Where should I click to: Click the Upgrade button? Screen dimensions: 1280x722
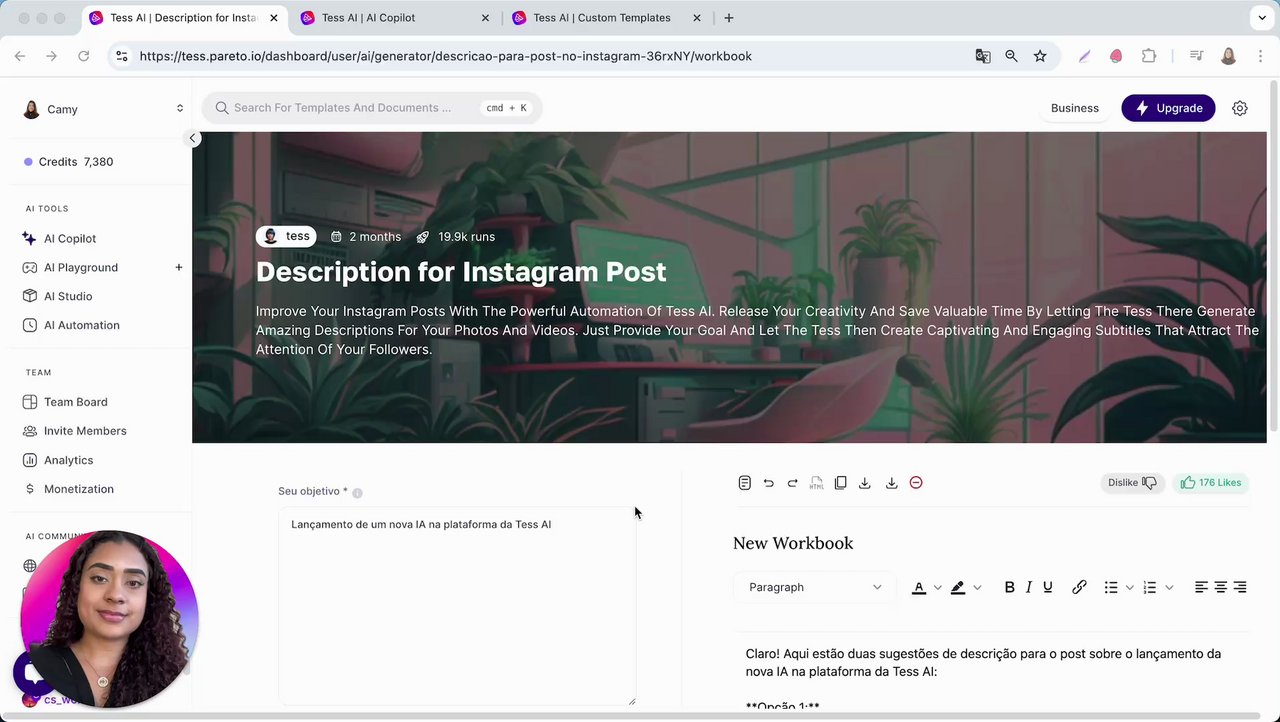[x=1168, y=108]
